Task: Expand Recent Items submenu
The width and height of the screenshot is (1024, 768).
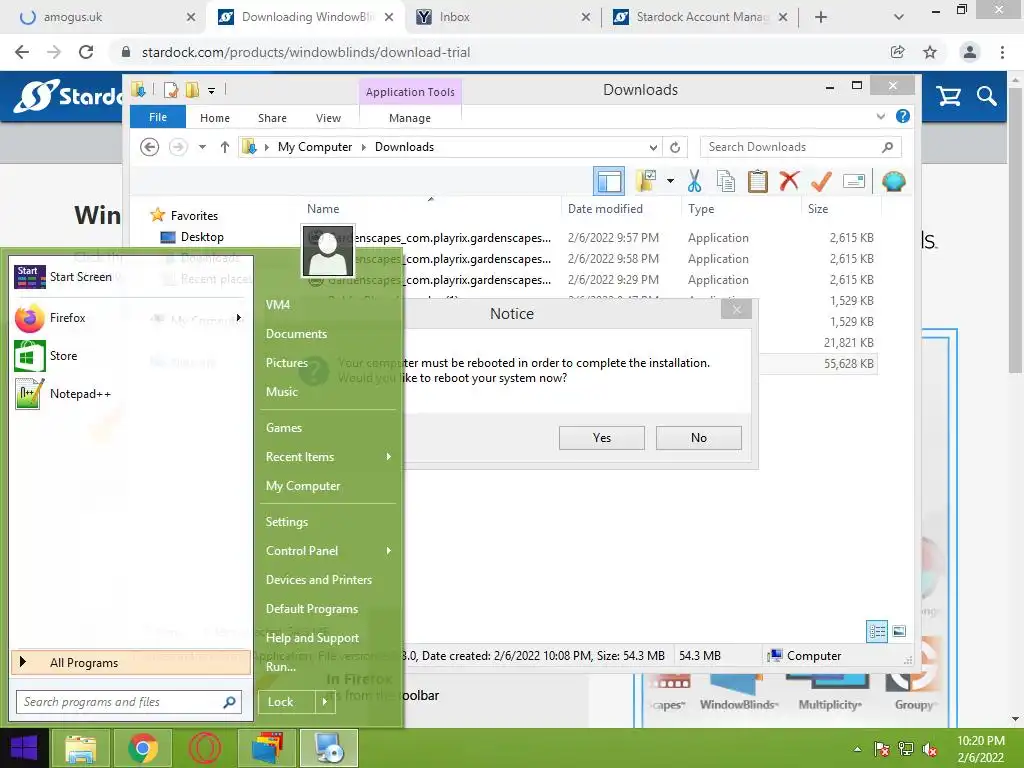Action: click(328, 457)
